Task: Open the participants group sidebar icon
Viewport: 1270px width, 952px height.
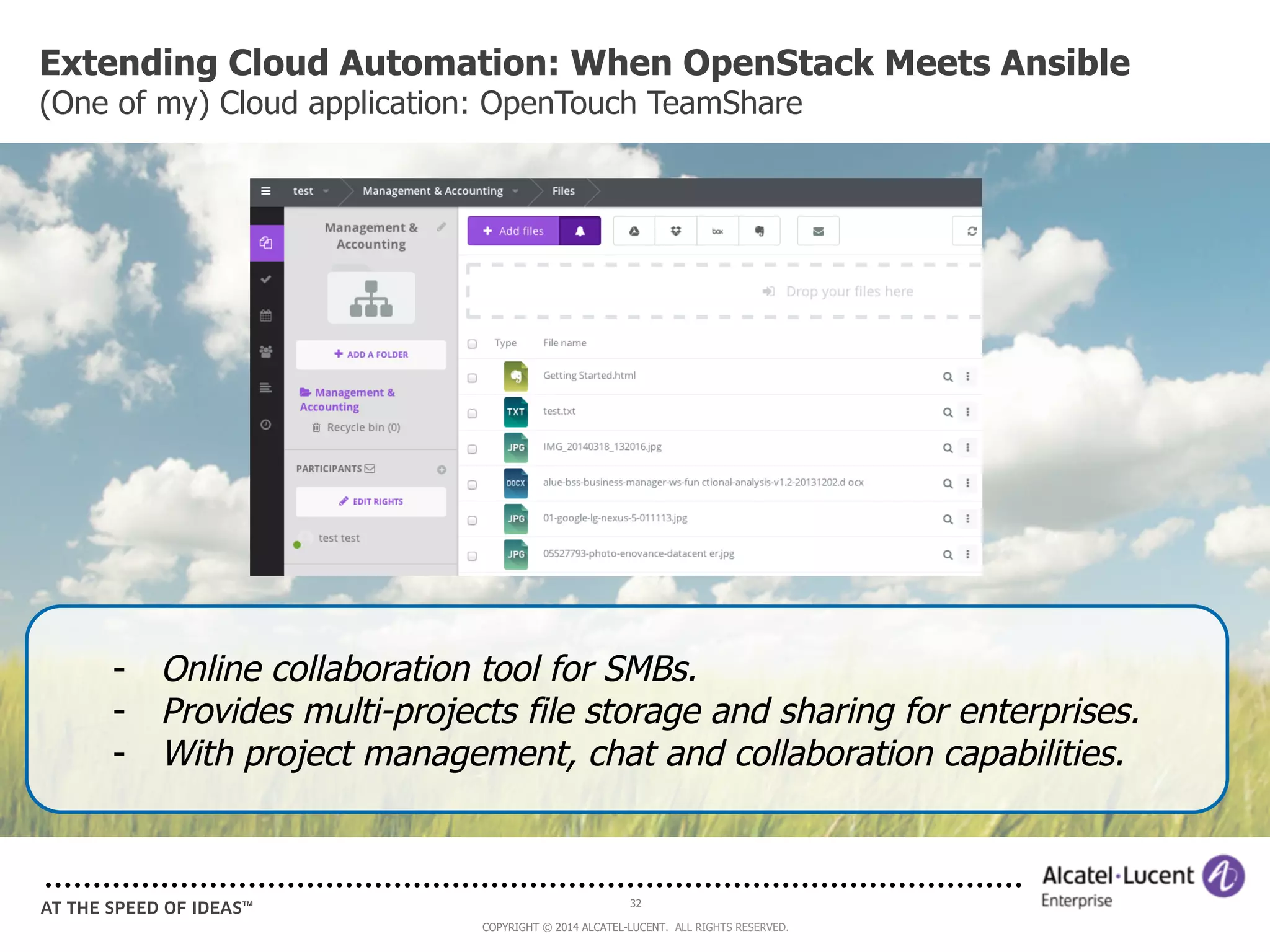Action: 266,351
